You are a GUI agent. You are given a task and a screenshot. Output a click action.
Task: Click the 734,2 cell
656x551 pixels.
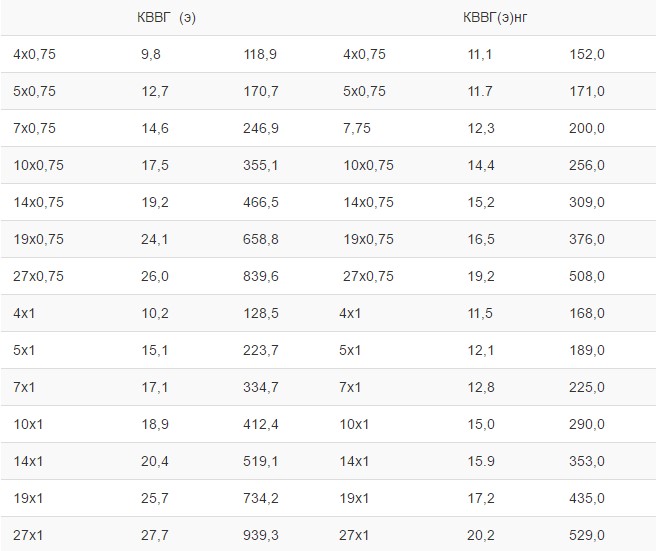261,499
